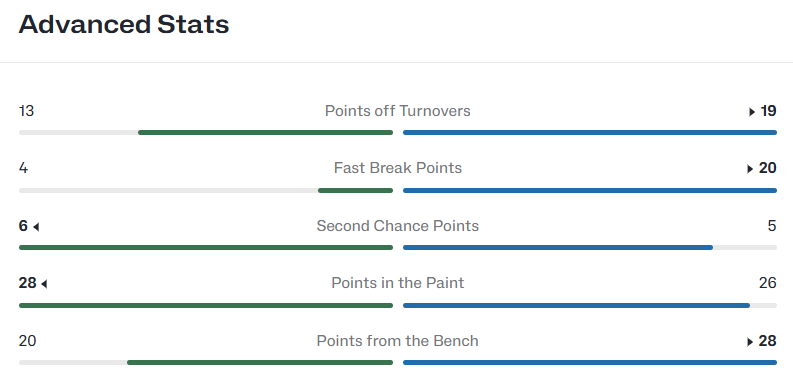Click the green Second Chance Points bar
Screen dimensions: 793x390
click(206, 247)
